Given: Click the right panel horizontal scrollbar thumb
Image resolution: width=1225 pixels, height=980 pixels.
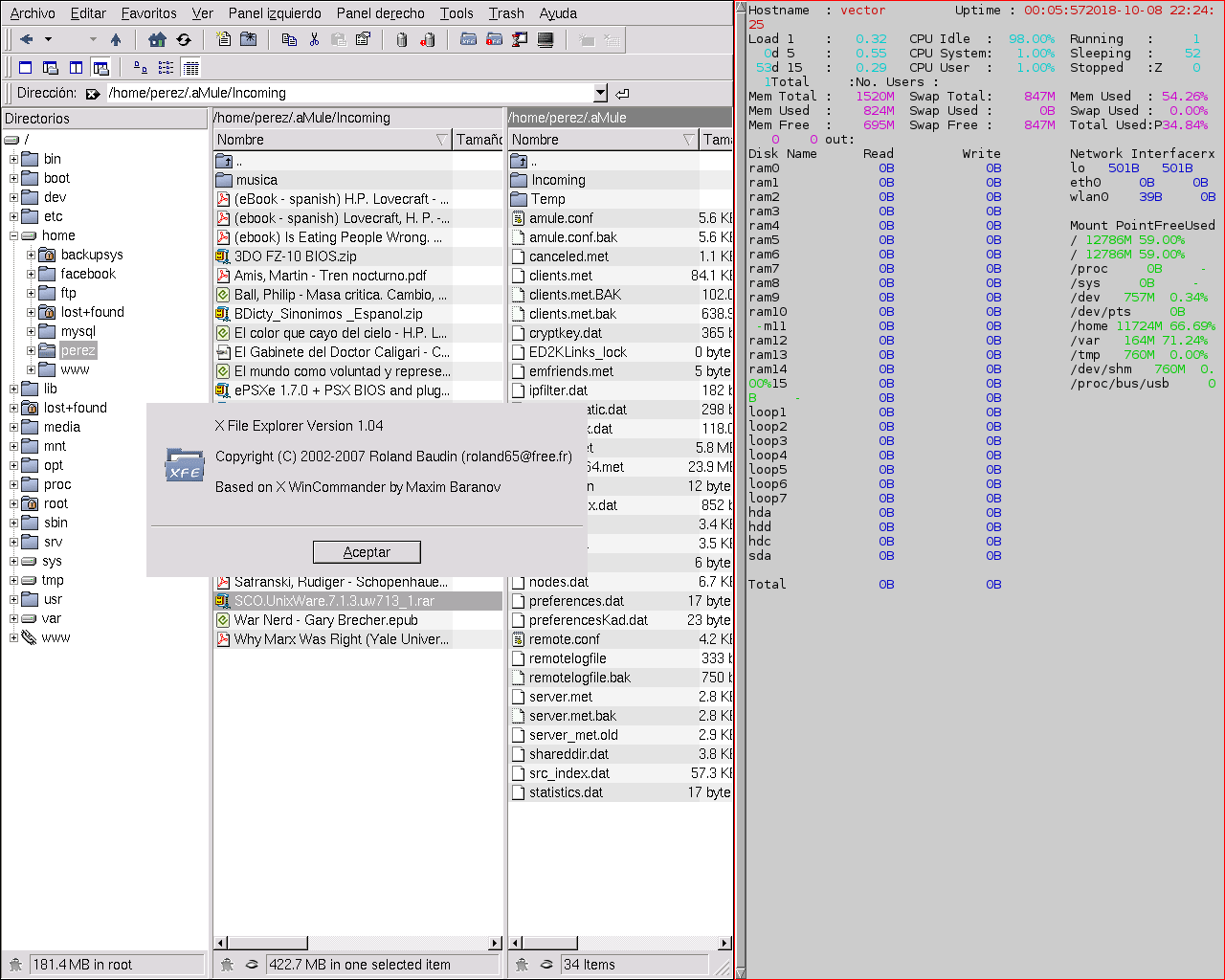Looking at the screenshot, I should [x=550, y=943].
